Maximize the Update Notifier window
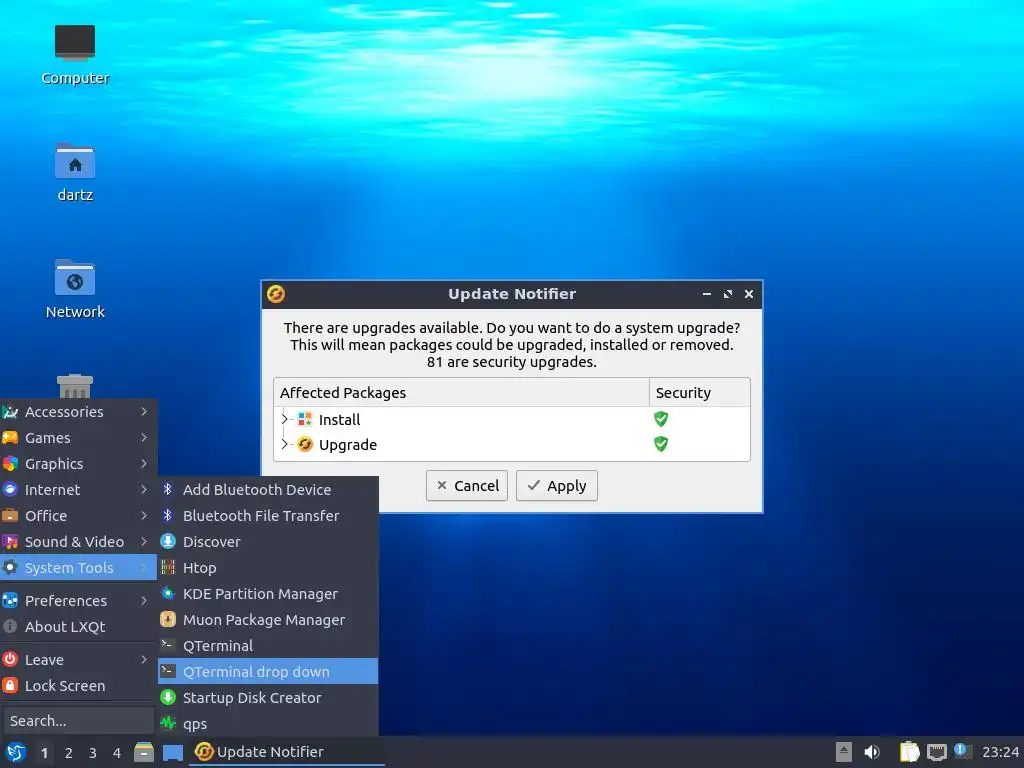 coord(728,294)
